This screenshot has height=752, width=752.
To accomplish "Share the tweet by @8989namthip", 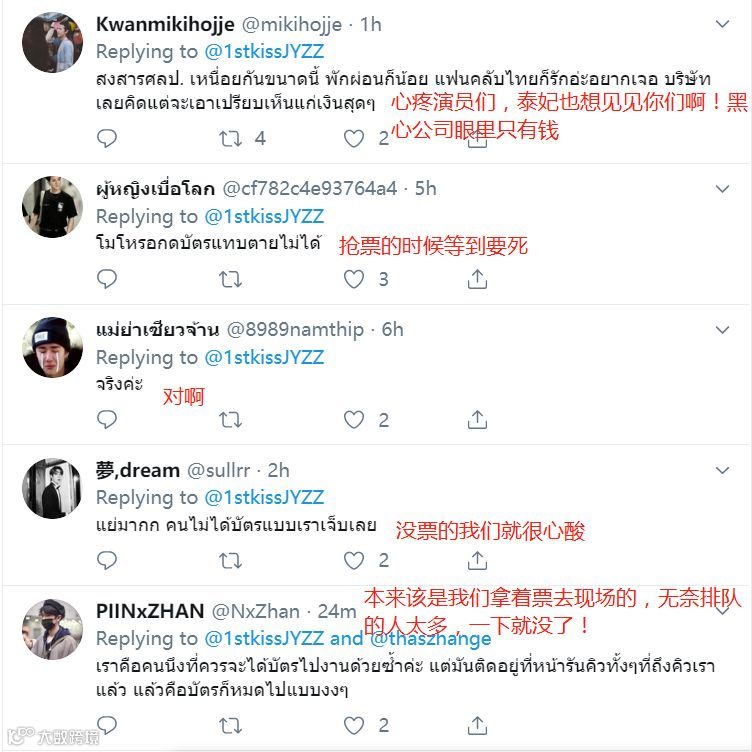I will tap(477, 420).
